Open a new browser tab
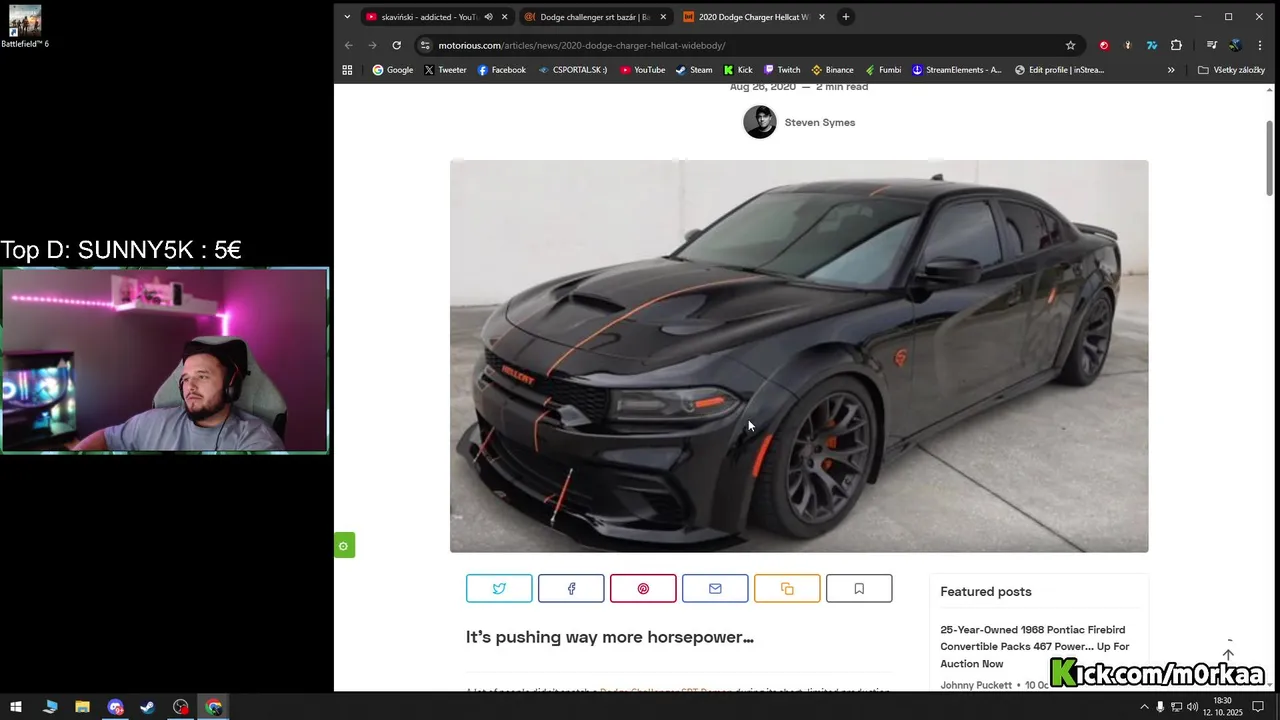Viewport: 1280px width, 720px height. [846, 17]
